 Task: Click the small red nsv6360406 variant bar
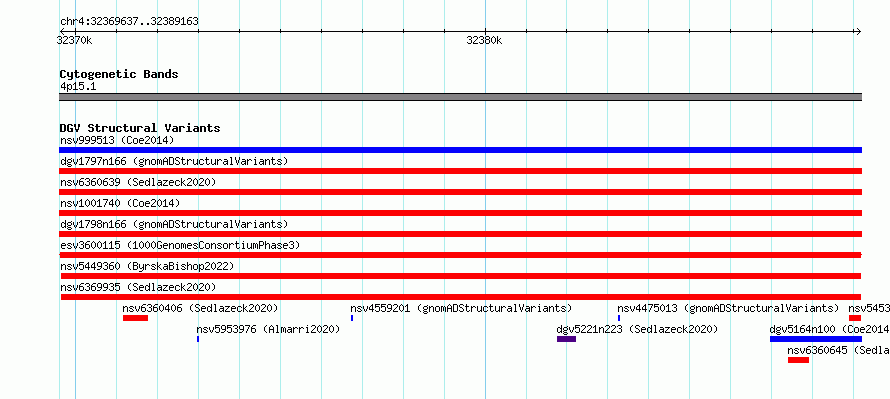(x=135, y=318)
